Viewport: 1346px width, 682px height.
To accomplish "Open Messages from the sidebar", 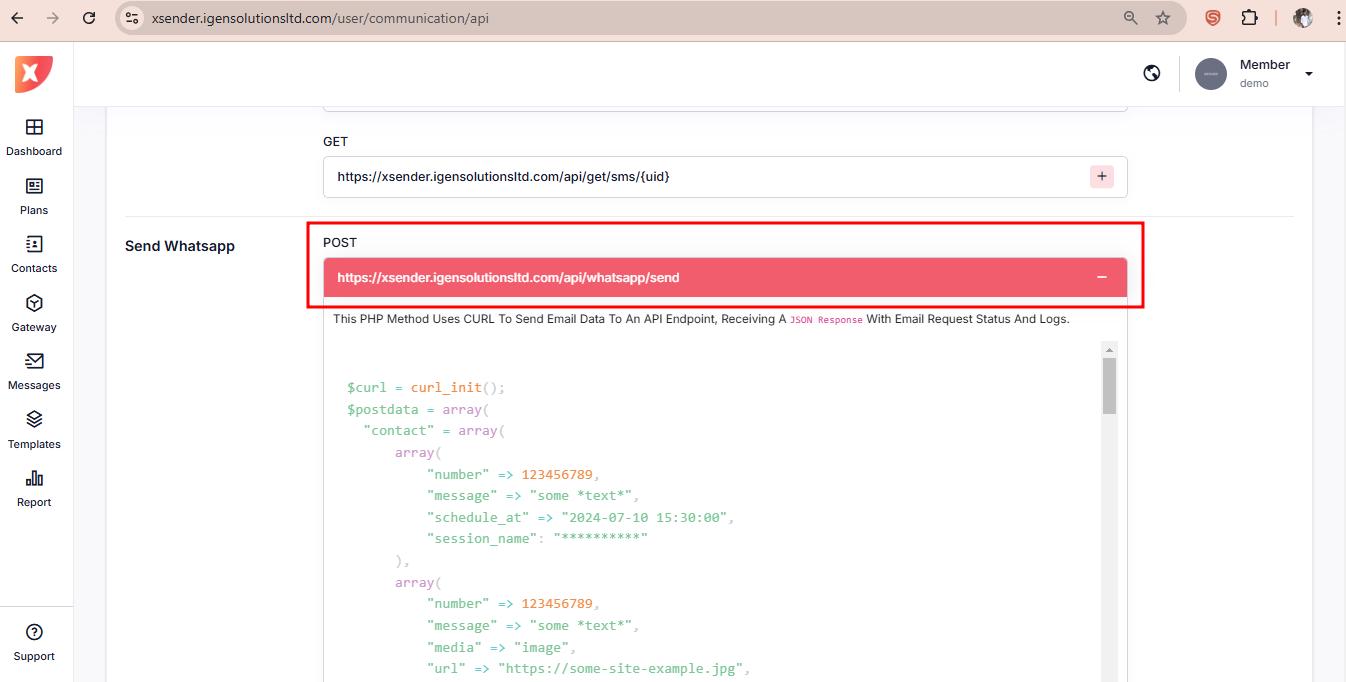I will pyautogui.click(x=34, y=371).
